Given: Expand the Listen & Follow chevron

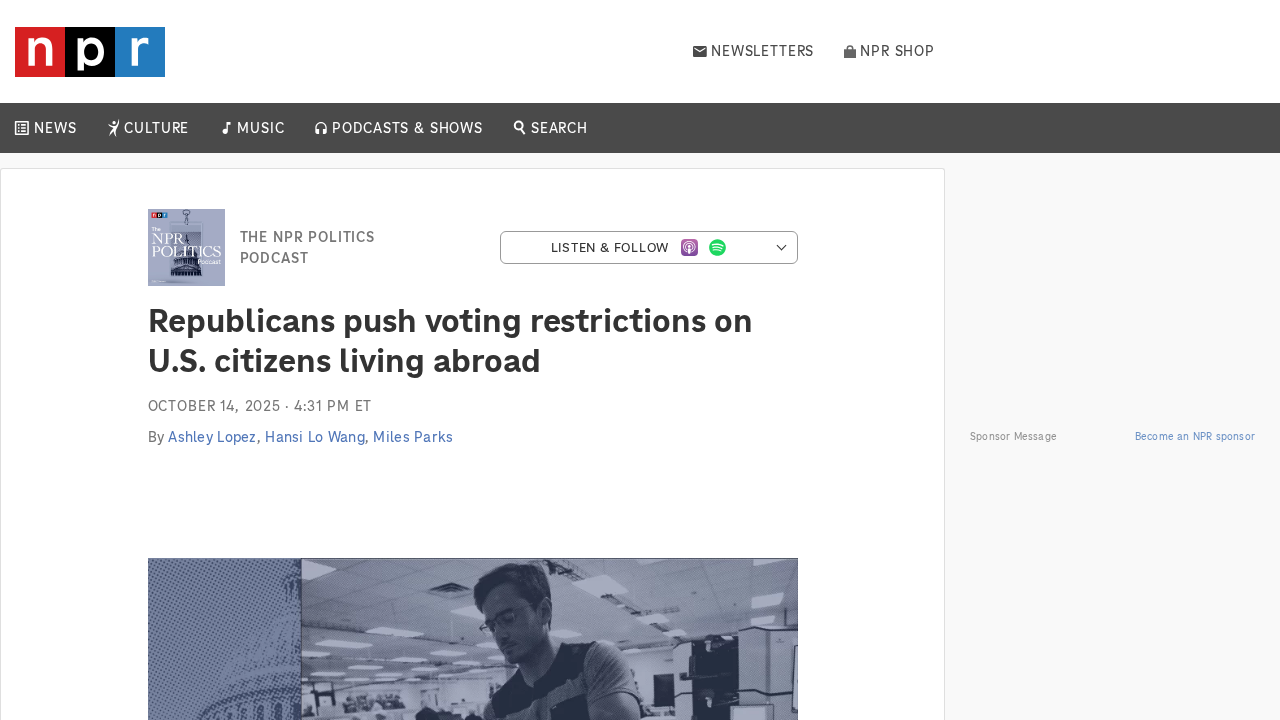Looking at the screenshot, I should [782, 248].
